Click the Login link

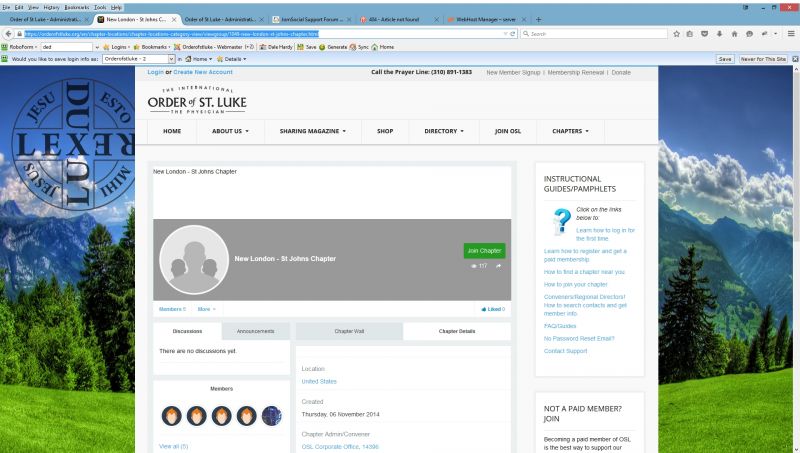click(156, 72)
